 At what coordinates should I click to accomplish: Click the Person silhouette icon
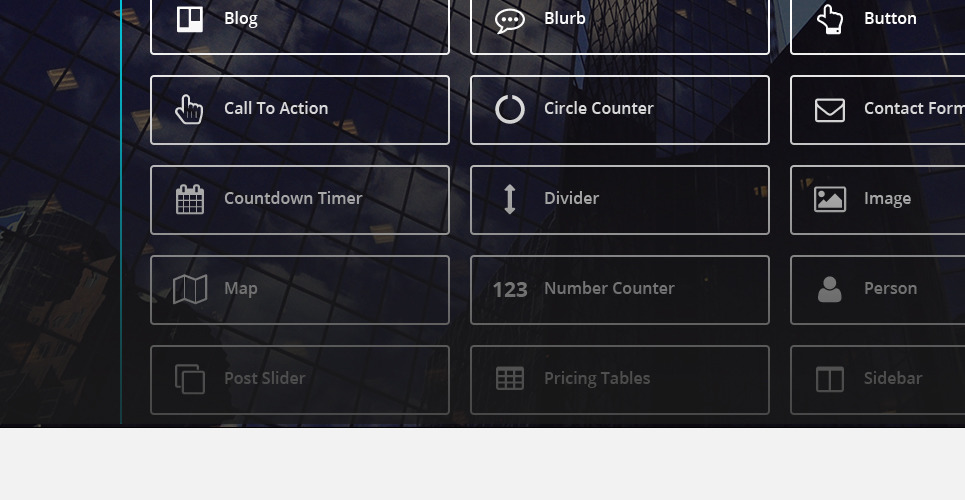(830, 289)
